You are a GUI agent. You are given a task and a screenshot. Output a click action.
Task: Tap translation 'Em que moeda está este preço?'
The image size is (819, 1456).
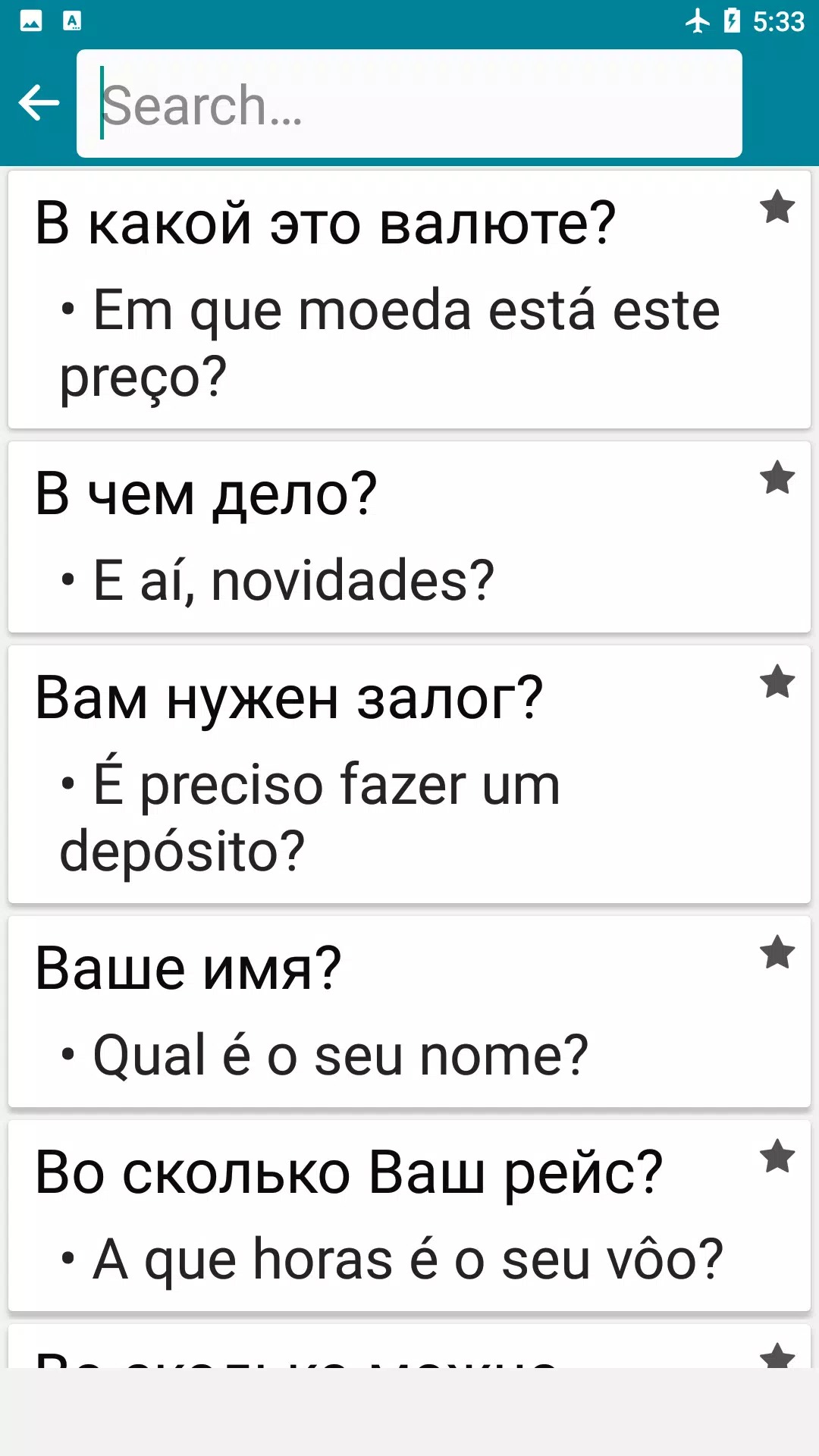pyautogui.click(x=390, y=343)
